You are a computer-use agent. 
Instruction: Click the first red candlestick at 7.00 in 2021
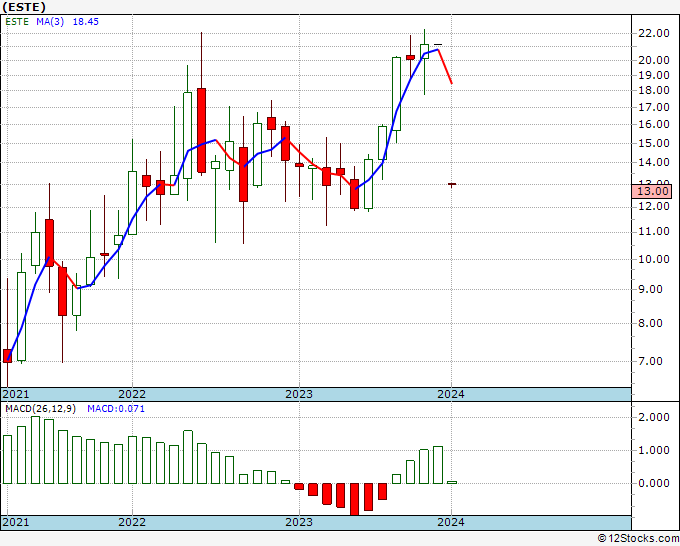tap(7, 356)
